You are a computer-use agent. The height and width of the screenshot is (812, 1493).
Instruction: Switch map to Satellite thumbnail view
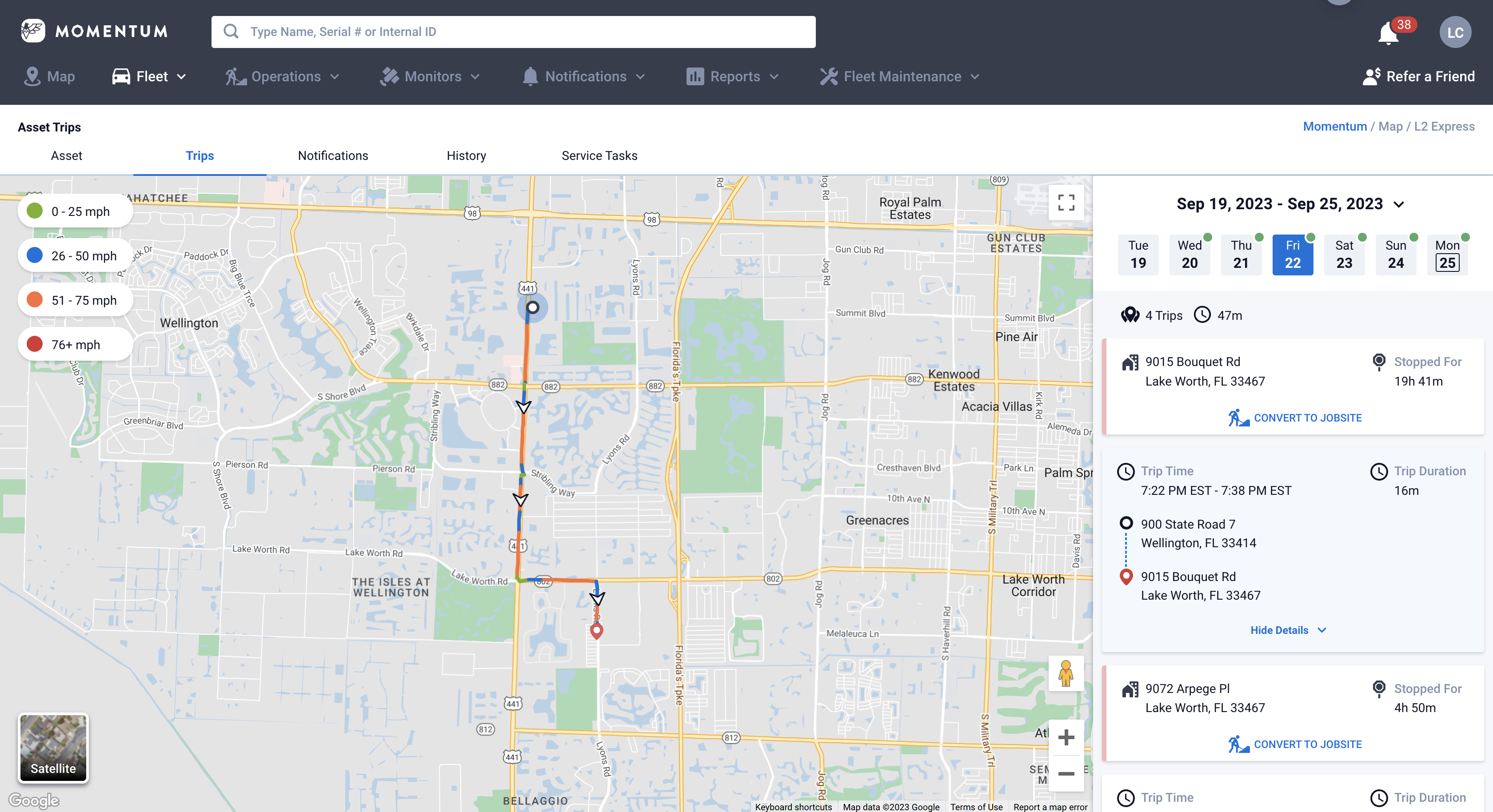tap(53, 748)
